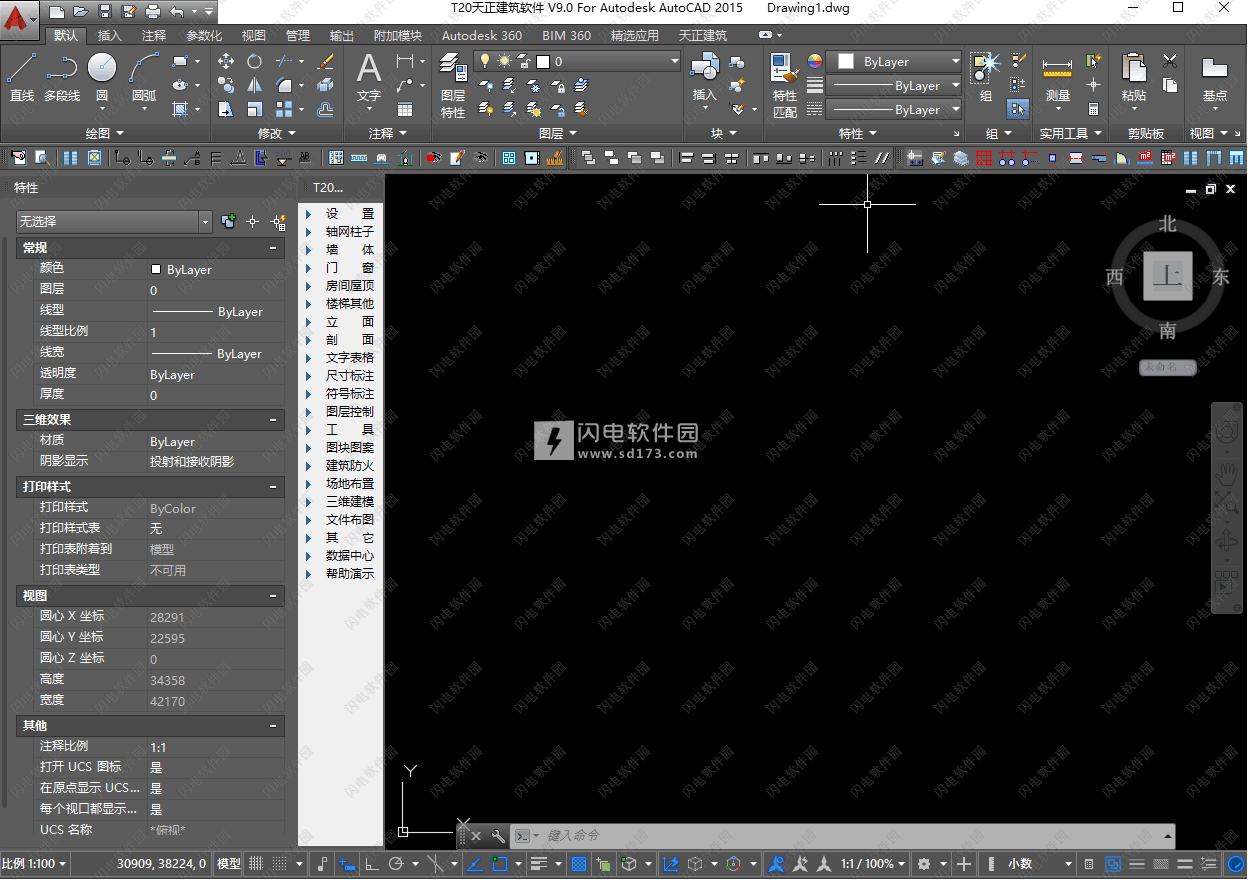The height and width of the screenshot is (880, 1248).
Task: Switch to the 插入 ribbon tab
Action: pyautogui.click(x=110, y=35)
